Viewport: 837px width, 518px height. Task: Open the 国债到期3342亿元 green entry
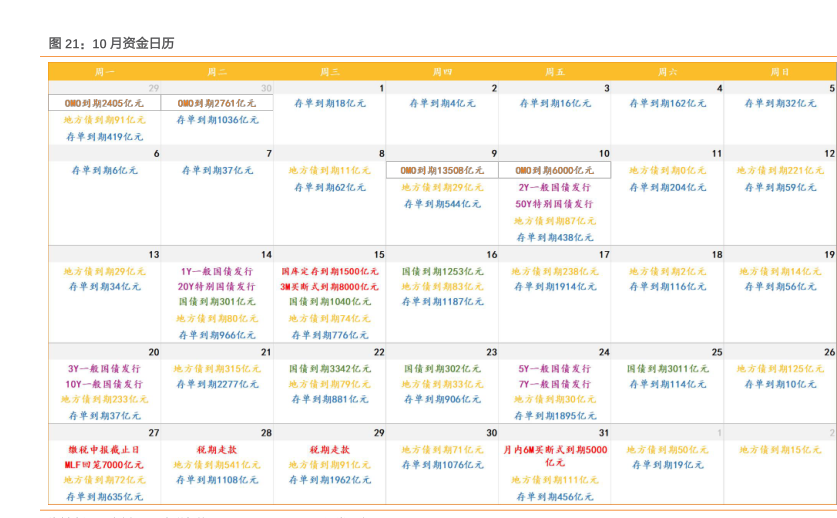(330, 368)
